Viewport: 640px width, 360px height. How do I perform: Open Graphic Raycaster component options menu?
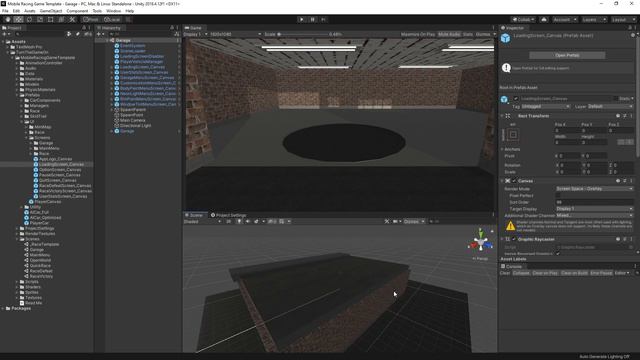[631, 239]
